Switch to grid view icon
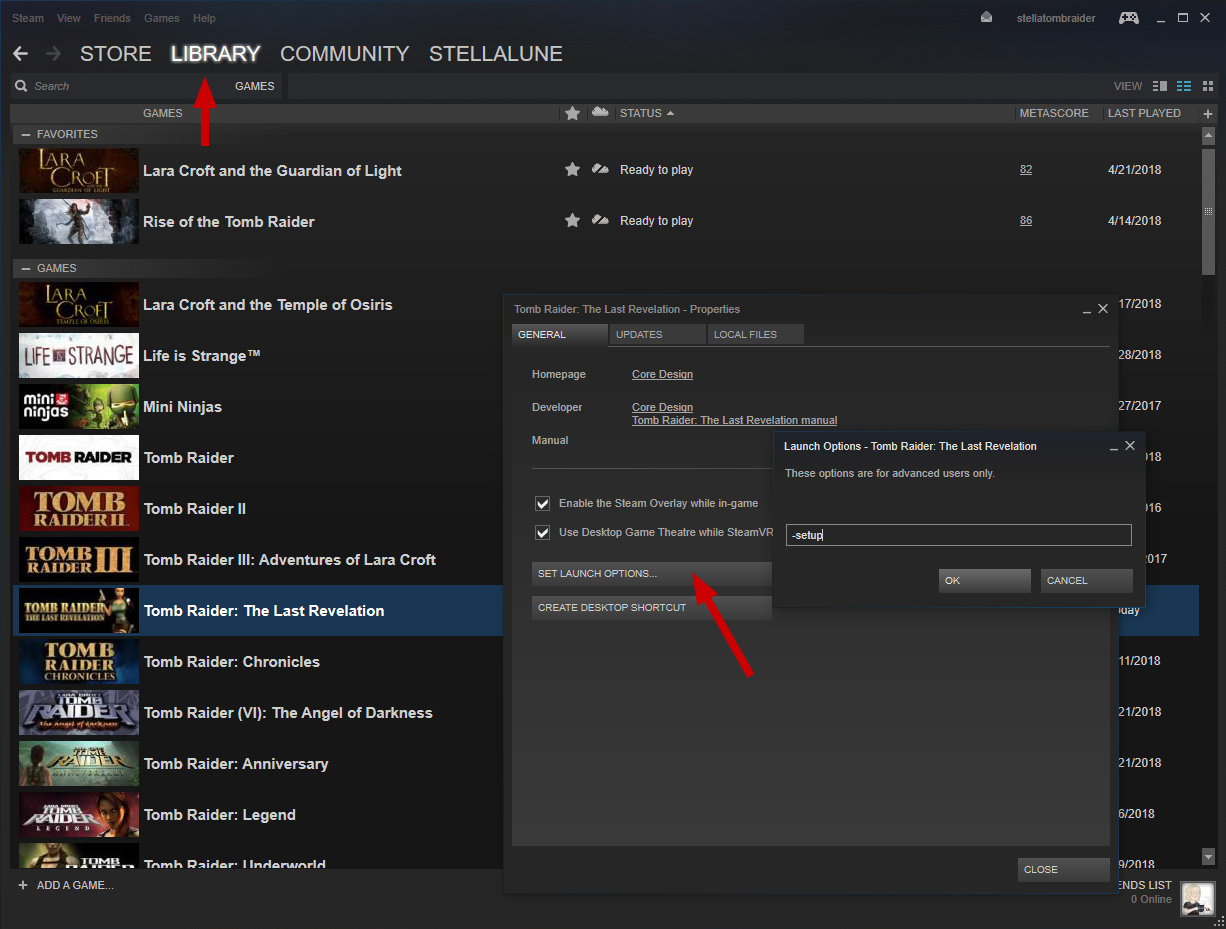Image resolution: width=1226 pixels, height=929 pixels. click(1207, 86)
